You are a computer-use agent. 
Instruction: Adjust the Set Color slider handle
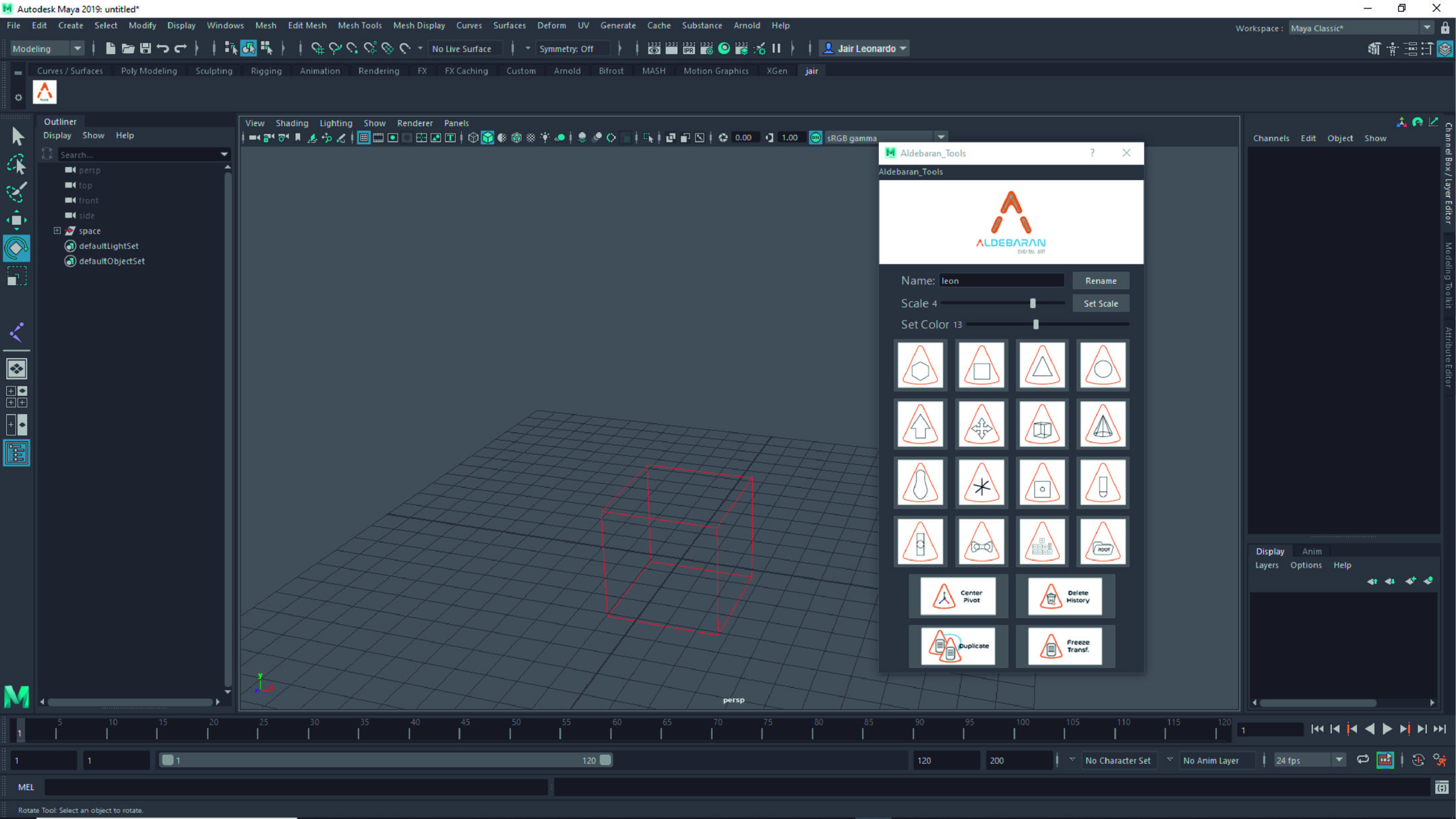[1036, 324]
